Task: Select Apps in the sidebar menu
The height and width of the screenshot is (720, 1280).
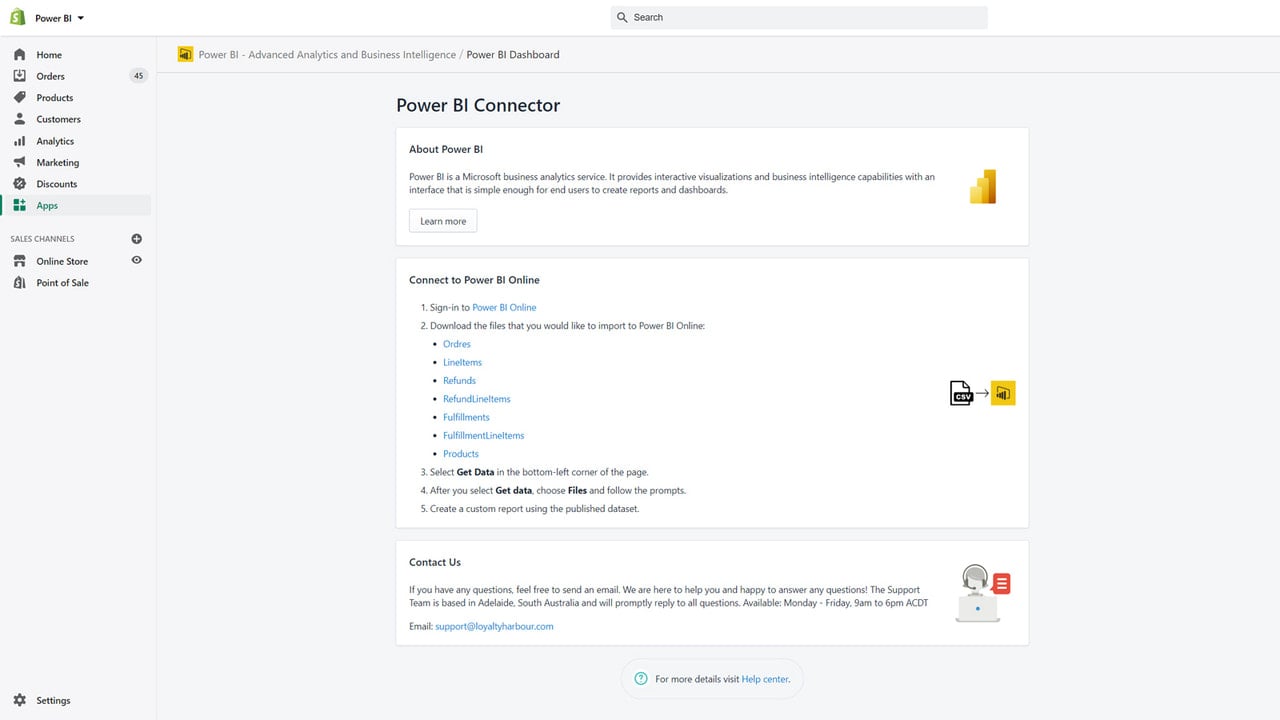Action: [x=76, y=205]
